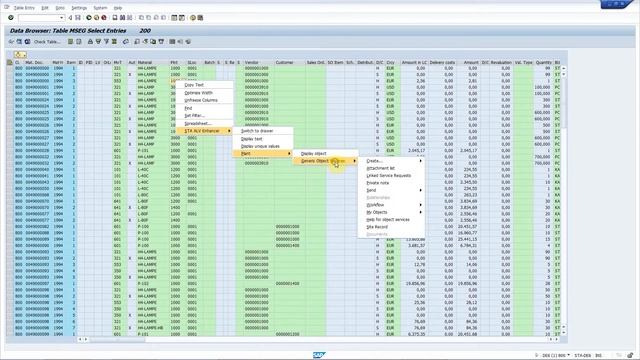640x360 pixels.
Task: Open the Settings menu
Action: click(79, 8)
